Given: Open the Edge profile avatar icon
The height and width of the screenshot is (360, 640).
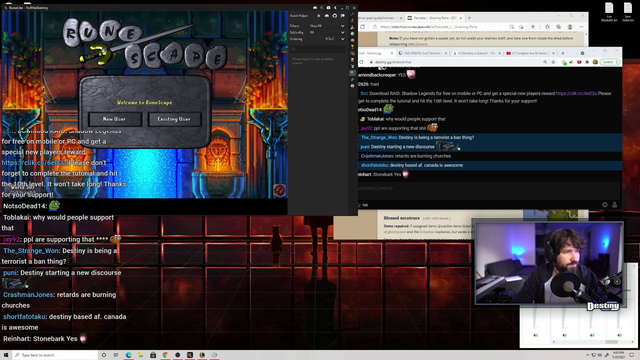Looking at the screenshot, I should [x=570, y=27].
